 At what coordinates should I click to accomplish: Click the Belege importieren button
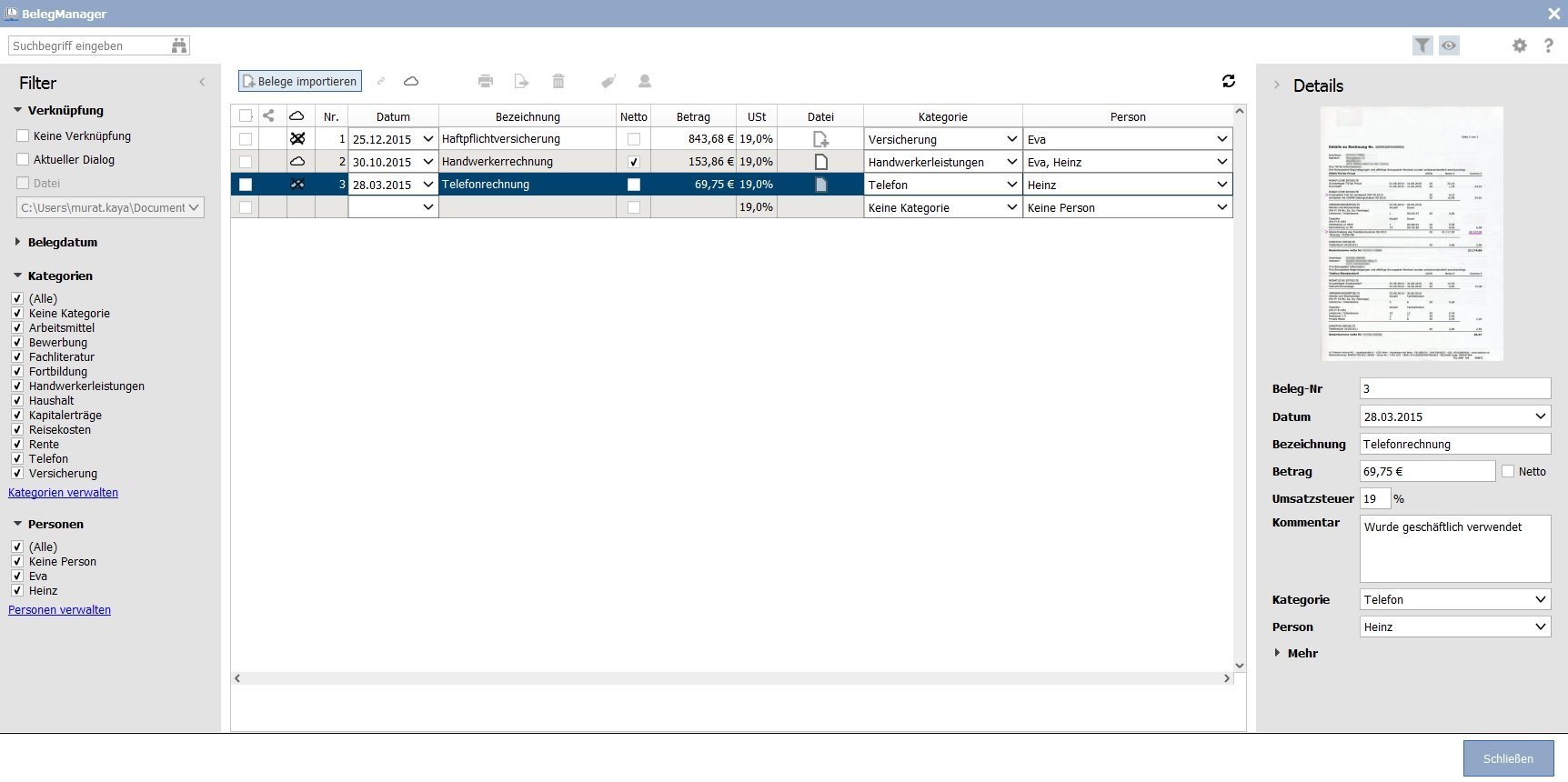tap(300, 81)
